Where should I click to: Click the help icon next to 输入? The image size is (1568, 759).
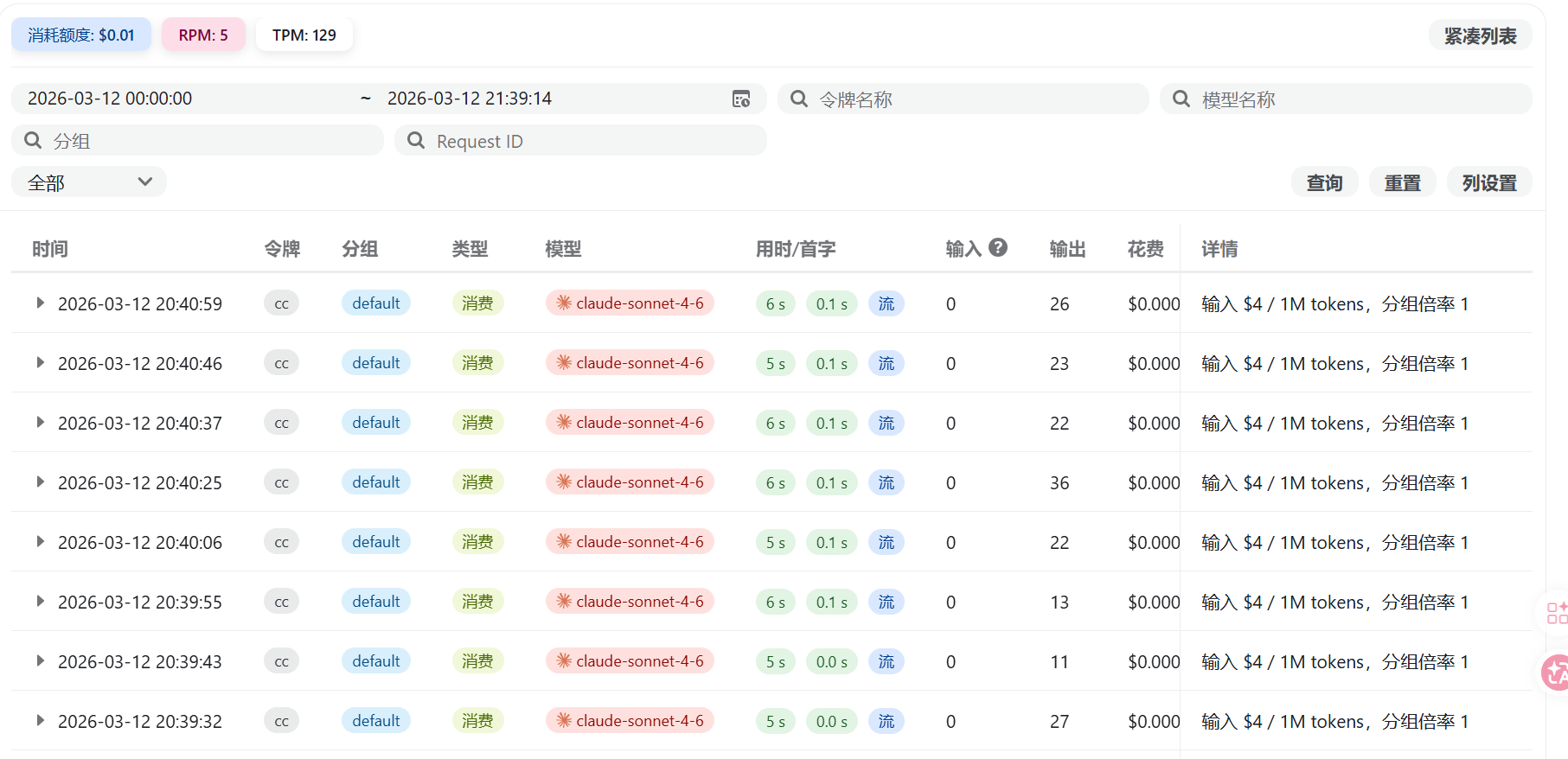(998, 247)
